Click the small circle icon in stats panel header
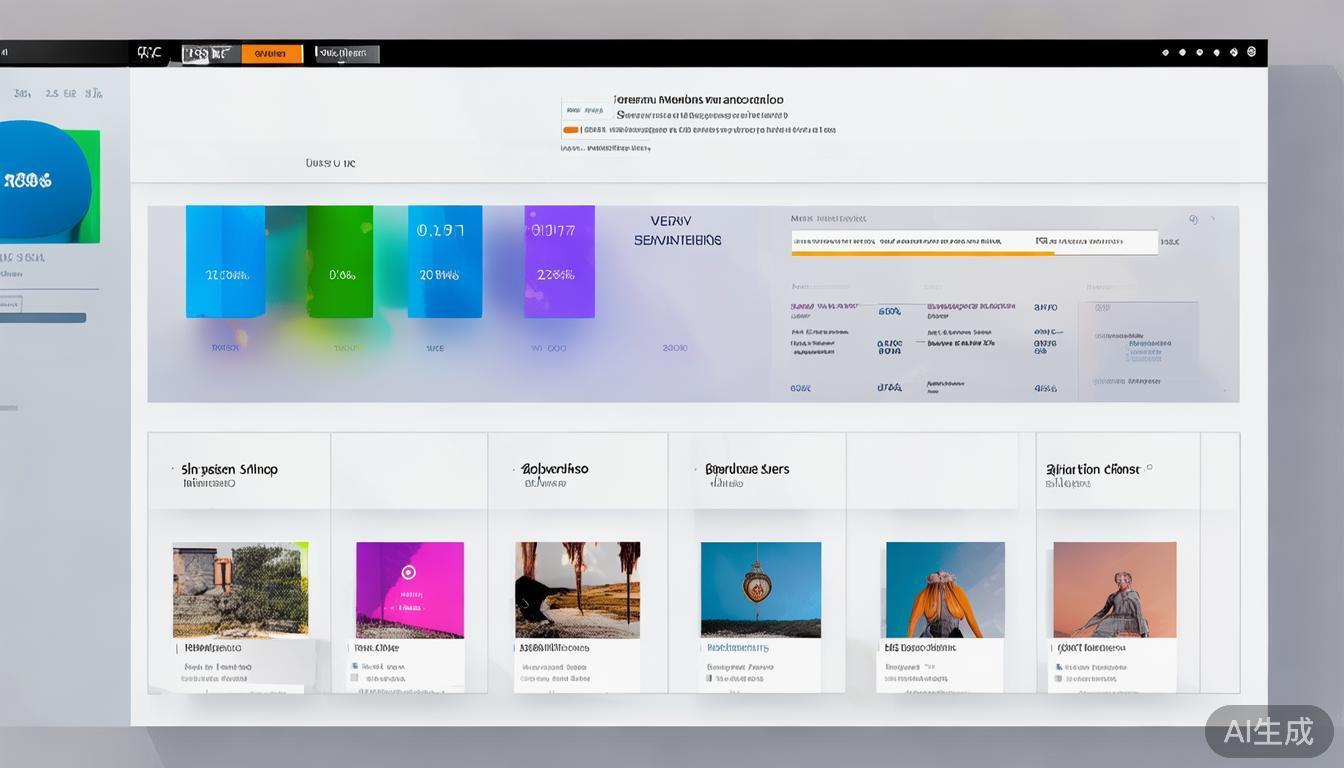The image size is (1344, 768). [1193, 219]
